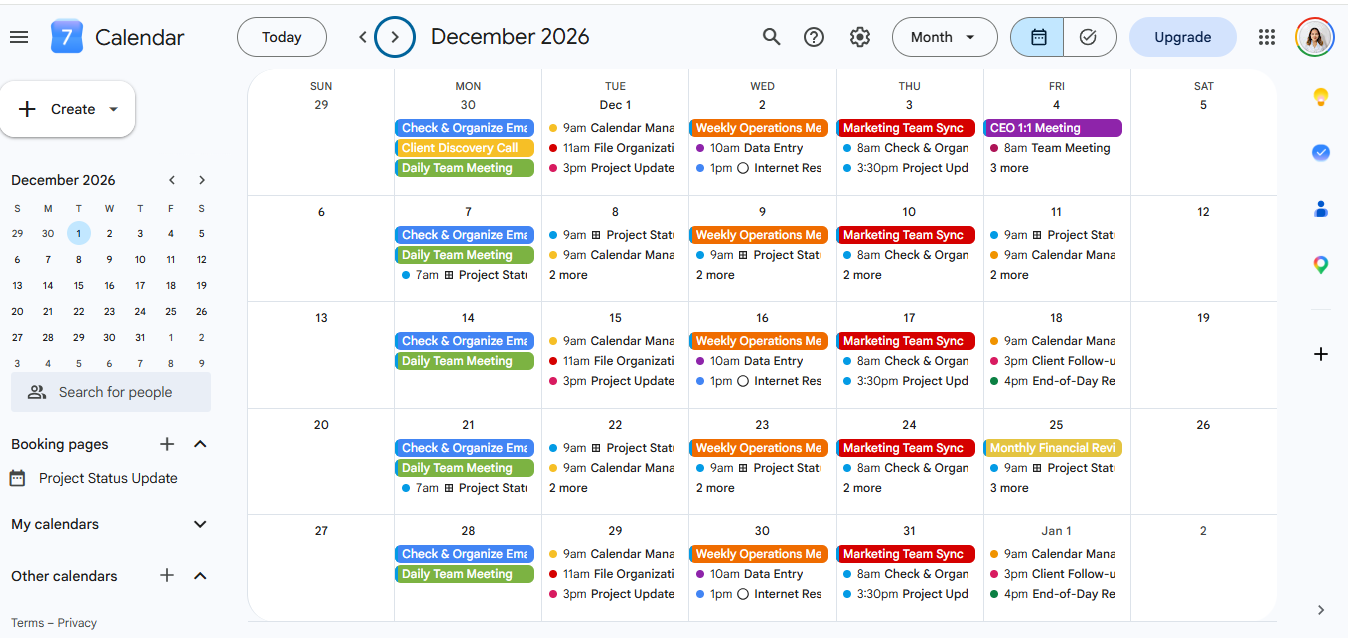This screenshot has width=1348, height=638.
Task: Click the Today button
Action: coord(282,37)
